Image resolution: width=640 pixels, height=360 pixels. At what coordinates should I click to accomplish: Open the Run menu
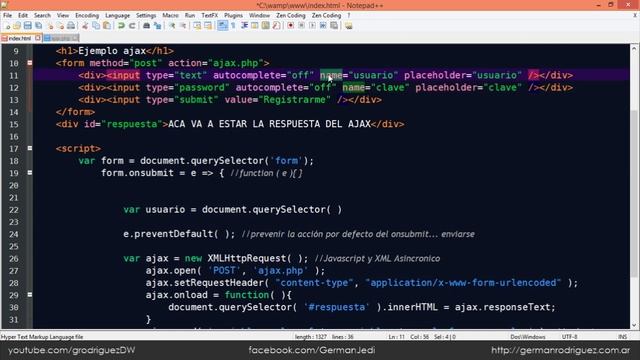click(190, 15)
